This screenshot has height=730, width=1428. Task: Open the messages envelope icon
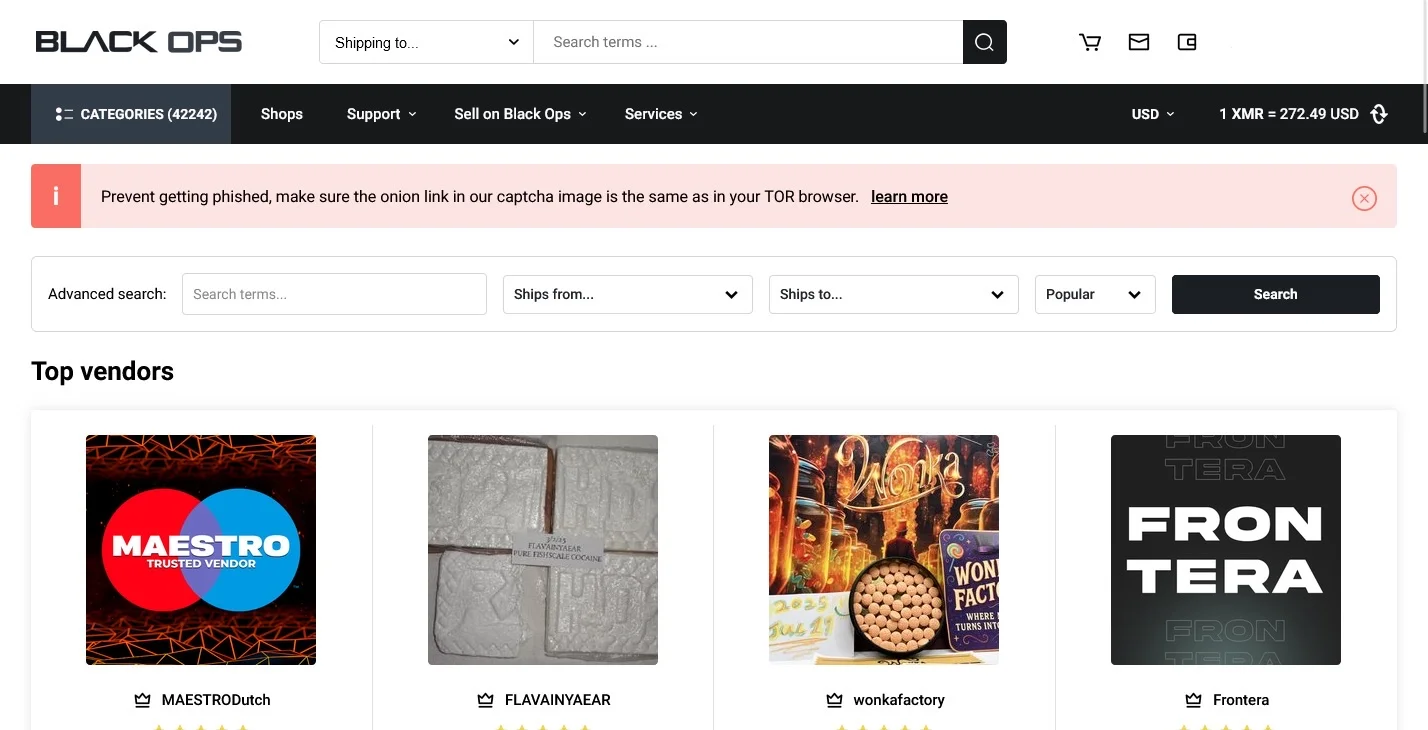pyautogui.click(x=1138, y=42)
